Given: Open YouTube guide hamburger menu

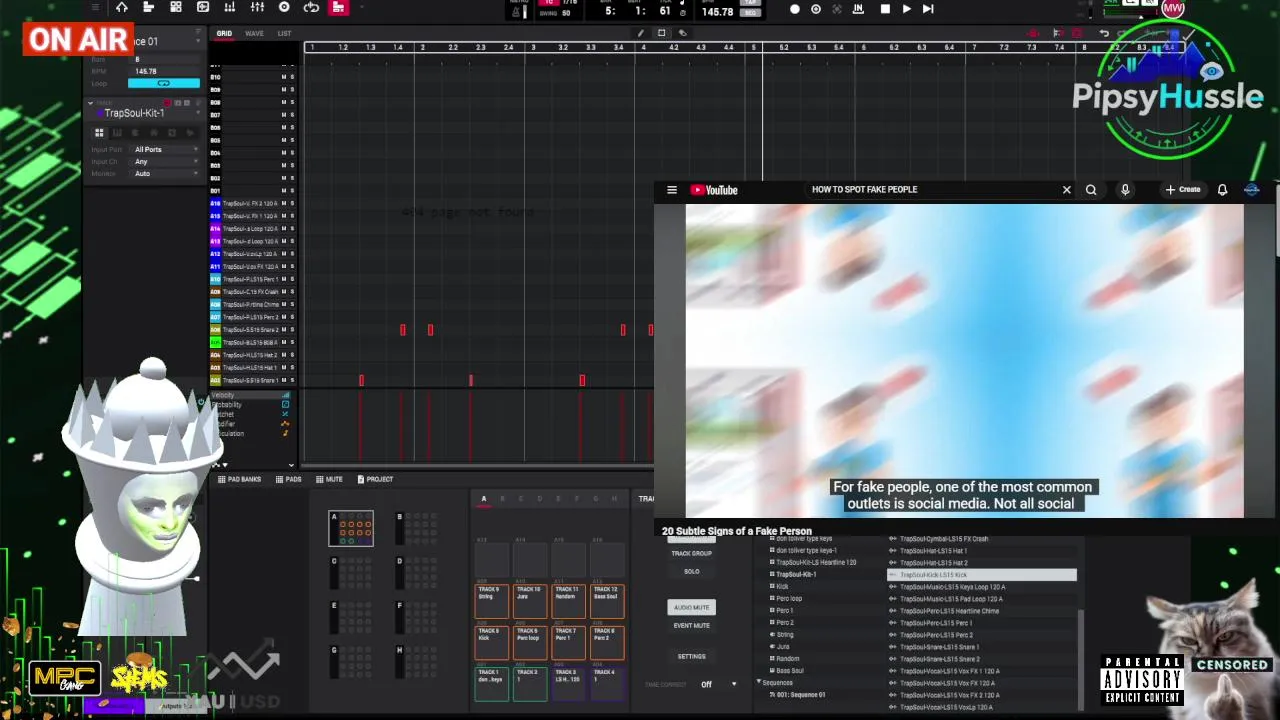Looking at the screenshot, I should click(x=672, y=190).
